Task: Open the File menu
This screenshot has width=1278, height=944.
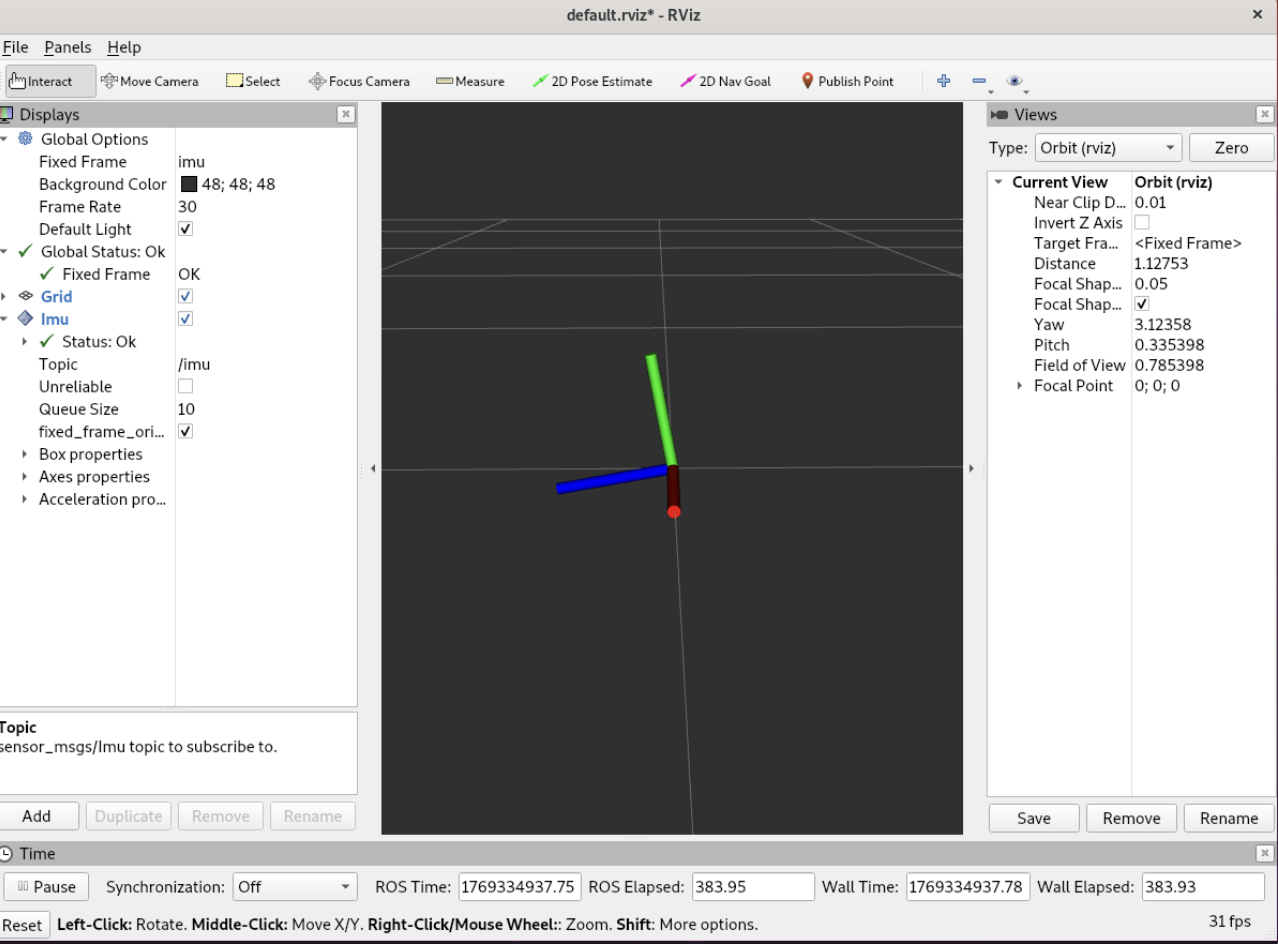Action: 15,47
